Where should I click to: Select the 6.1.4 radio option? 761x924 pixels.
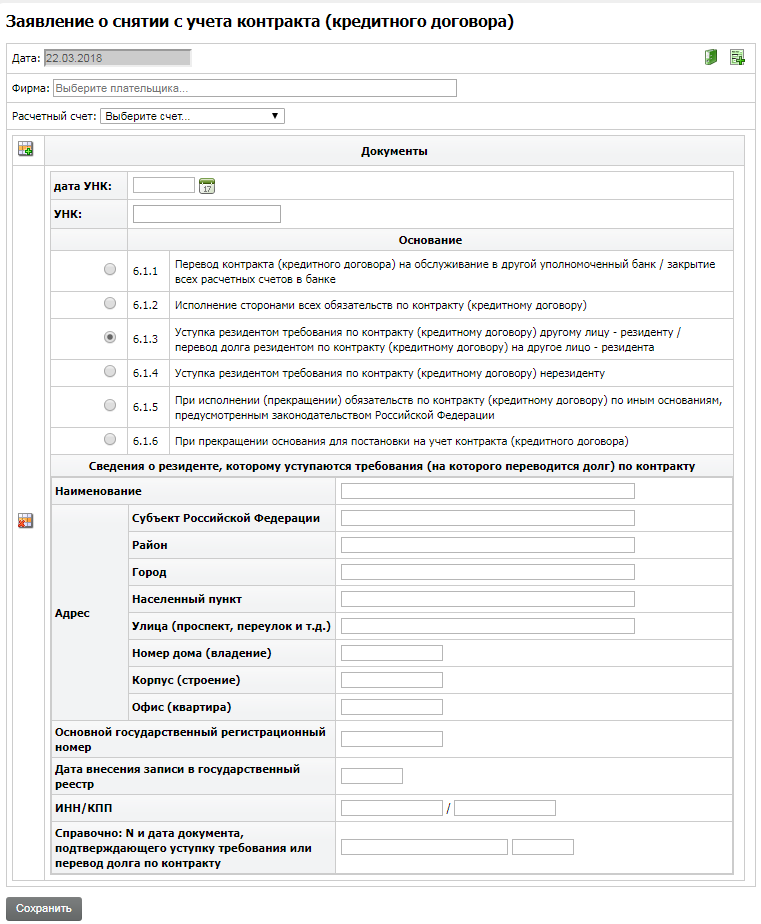pos(110,371)
